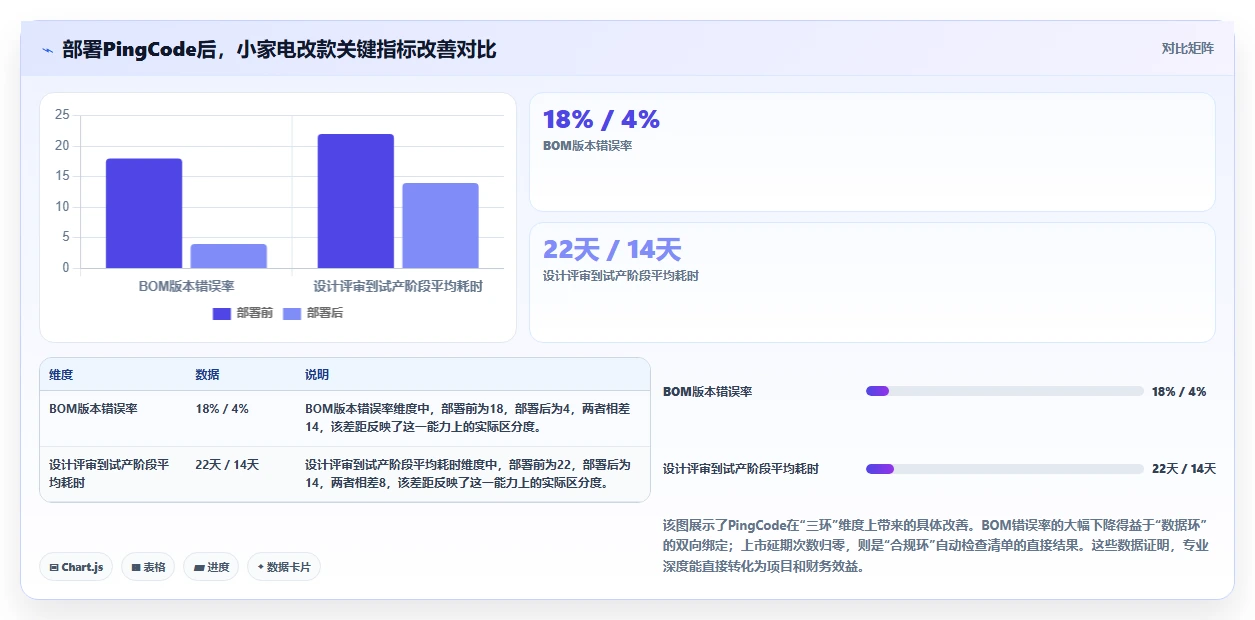Click the heading 部署PingCode后，小家电改款关键指标改善对比

[279, 50]
